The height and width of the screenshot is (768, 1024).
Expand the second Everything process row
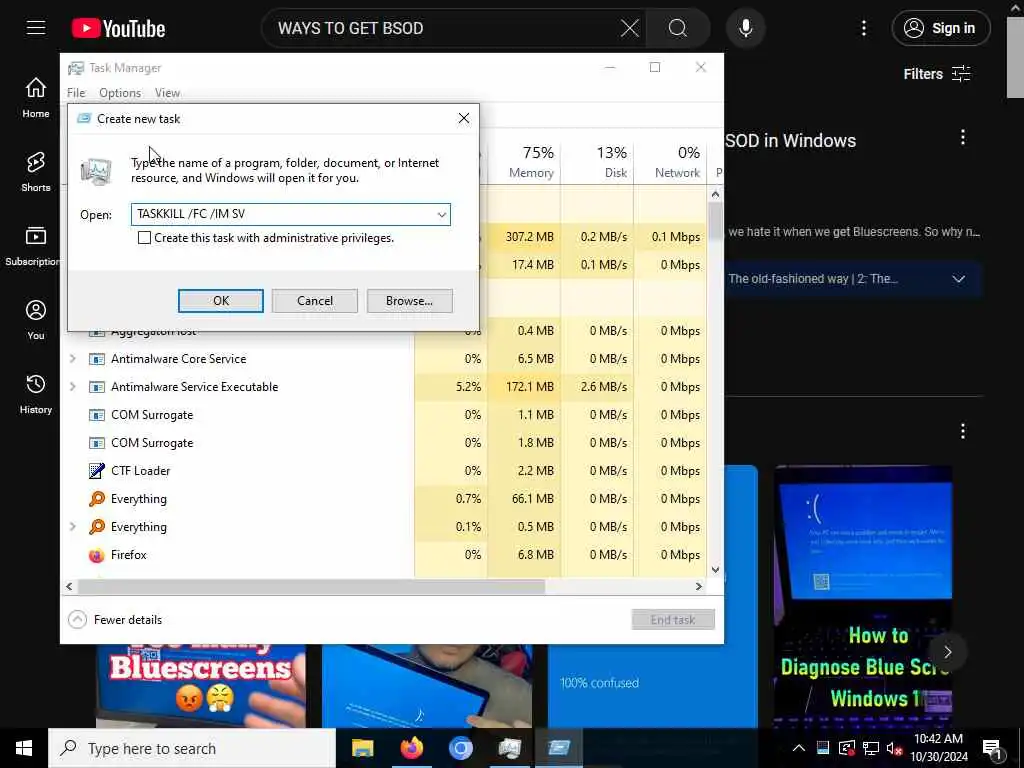click(x=72, y=526)
